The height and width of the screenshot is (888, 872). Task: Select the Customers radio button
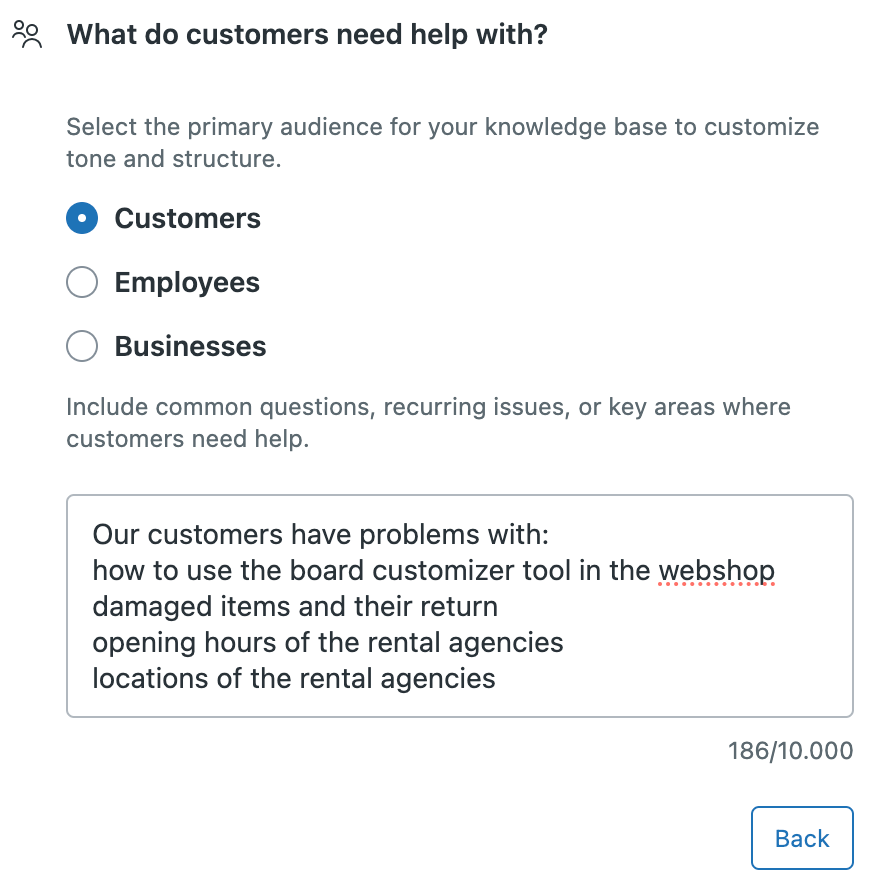coord(82,218)
